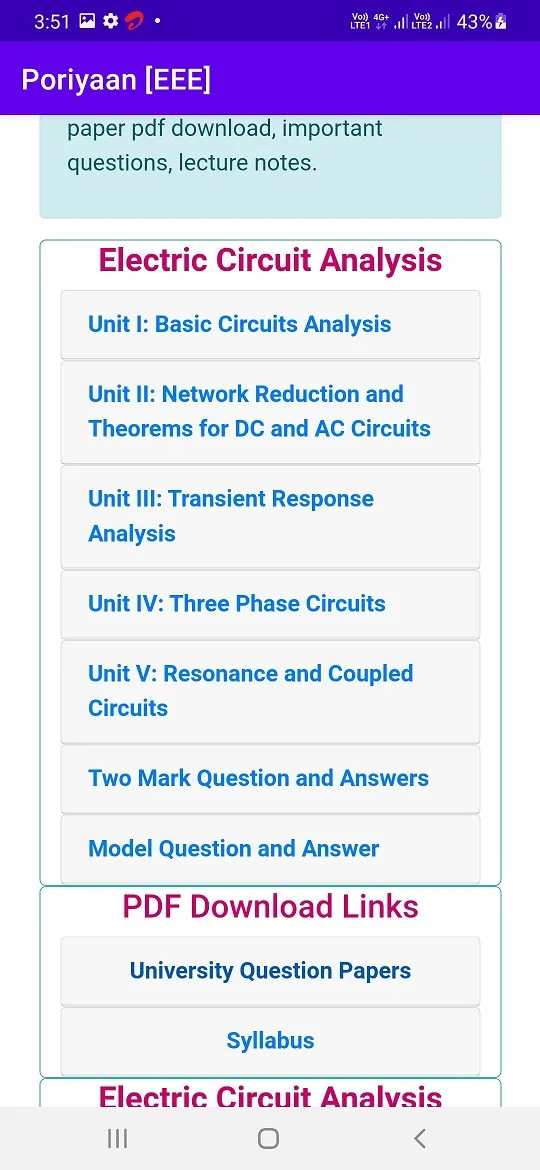
Task: Tap the Android back navigation icon
Action: [420, 1138]
